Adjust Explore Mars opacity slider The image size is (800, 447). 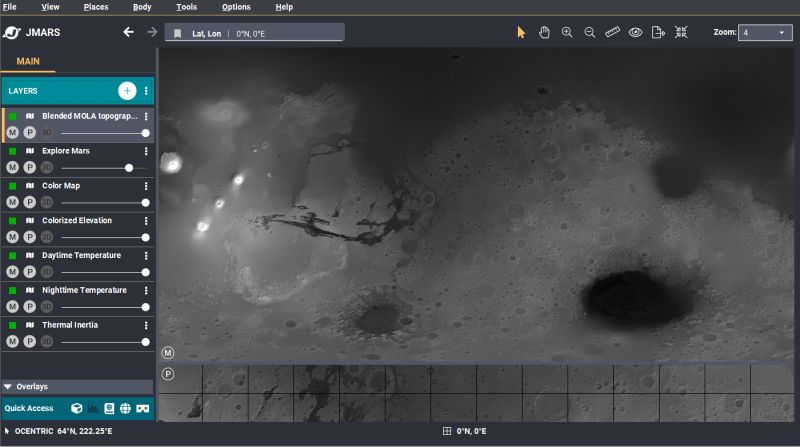104,168
